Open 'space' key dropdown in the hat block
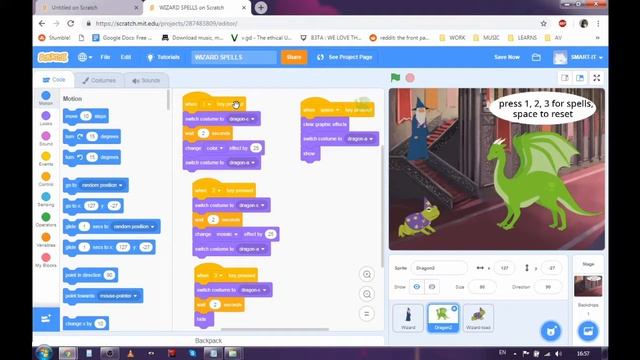This screenshot has height=360, width=640. 329,110
